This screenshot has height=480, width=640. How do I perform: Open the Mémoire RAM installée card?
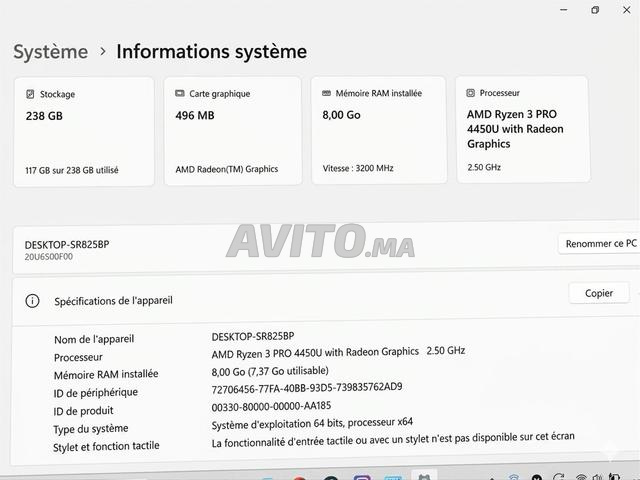click(379, 130)
